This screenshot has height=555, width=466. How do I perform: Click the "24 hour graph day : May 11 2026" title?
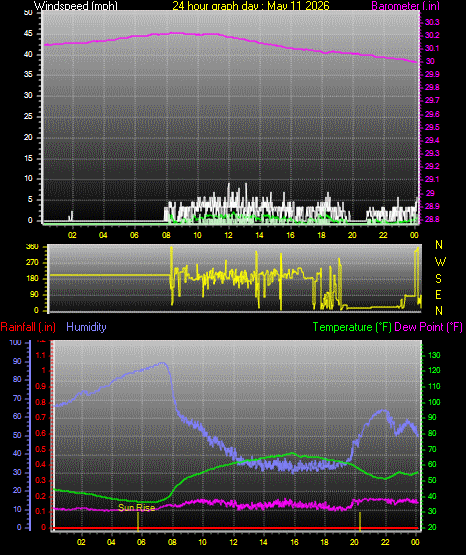tap(251, 5)
